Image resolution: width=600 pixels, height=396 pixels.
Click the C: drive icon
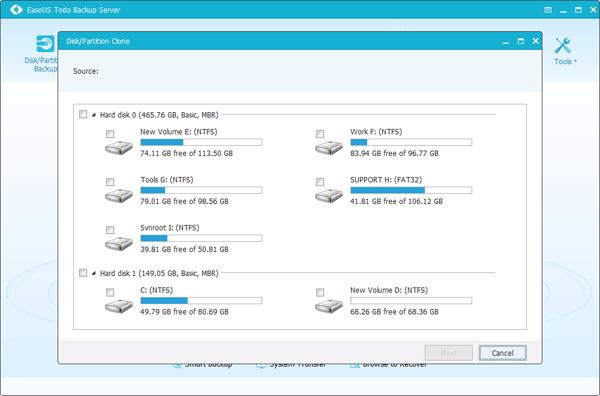(119, 306)
